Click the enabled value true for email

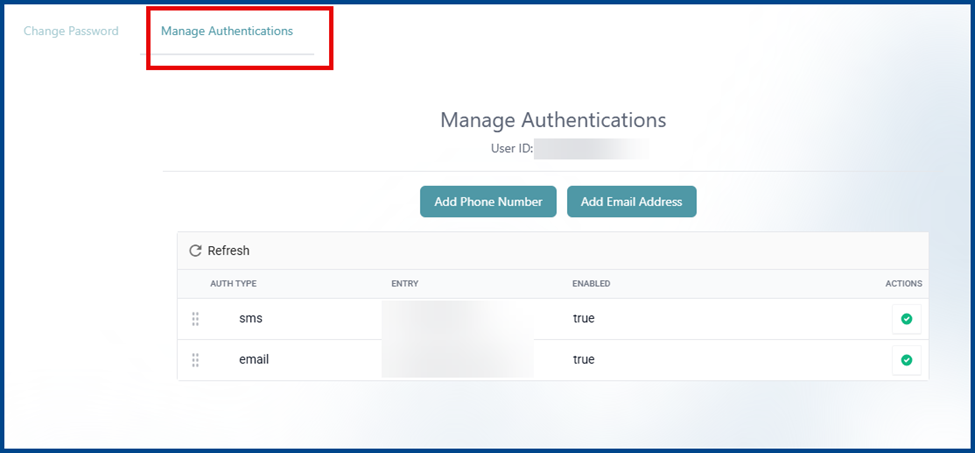(583, 360)
